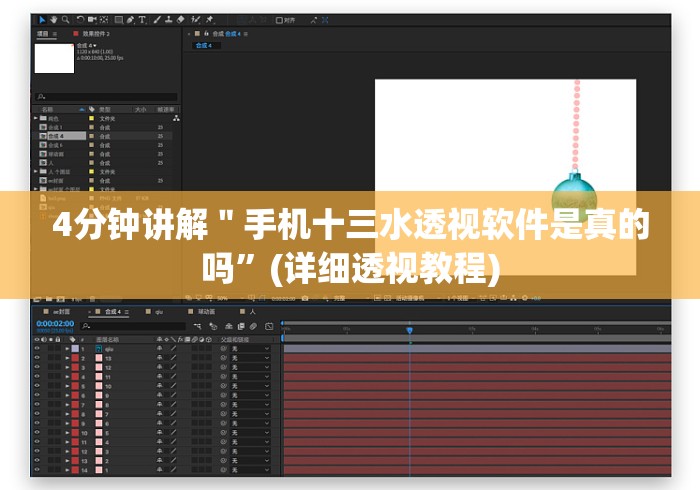Open the parent dropdown for layer 13
This screenshot has height=490, width=700.
[250, 358]
